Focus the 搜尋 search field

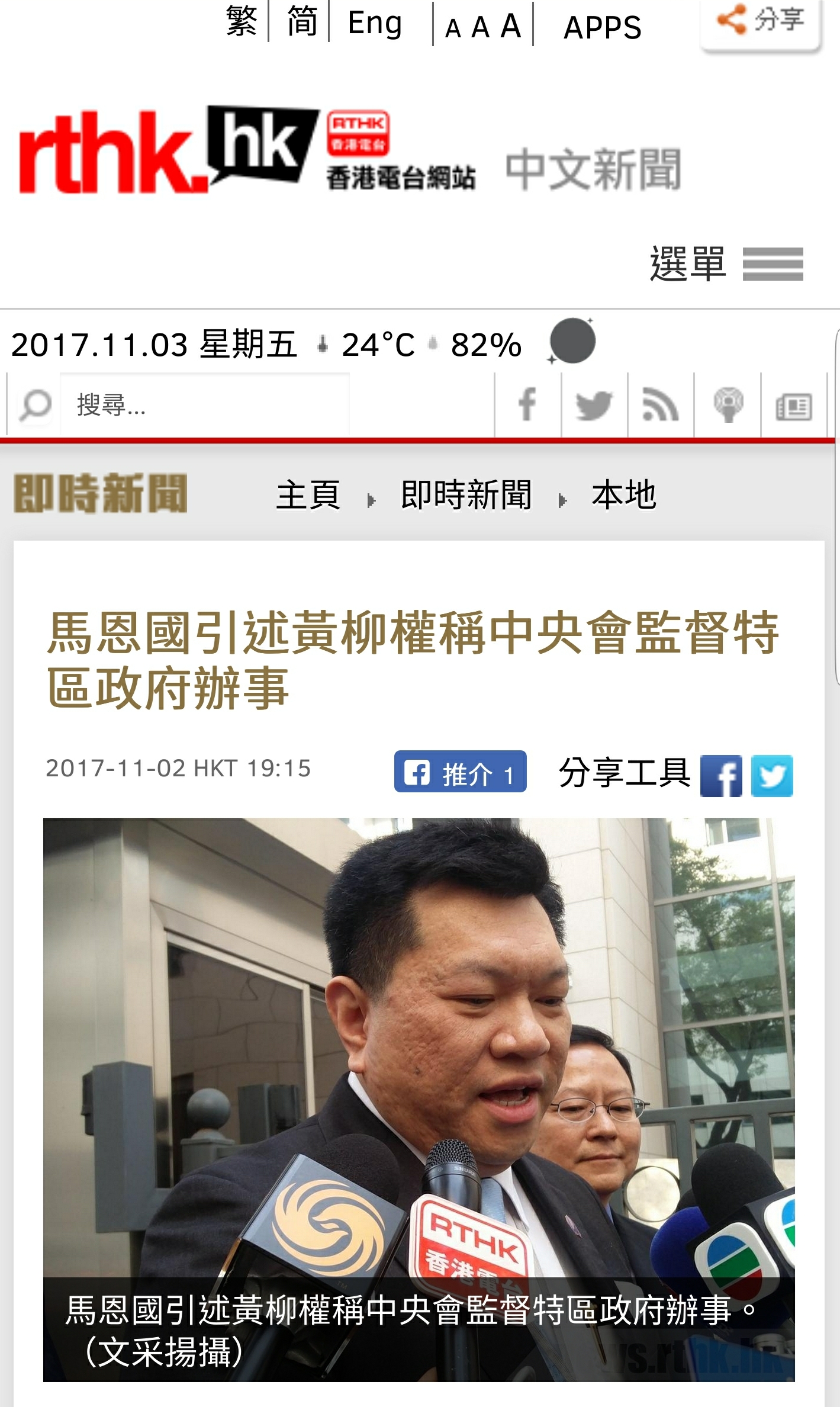pos(205,406)
